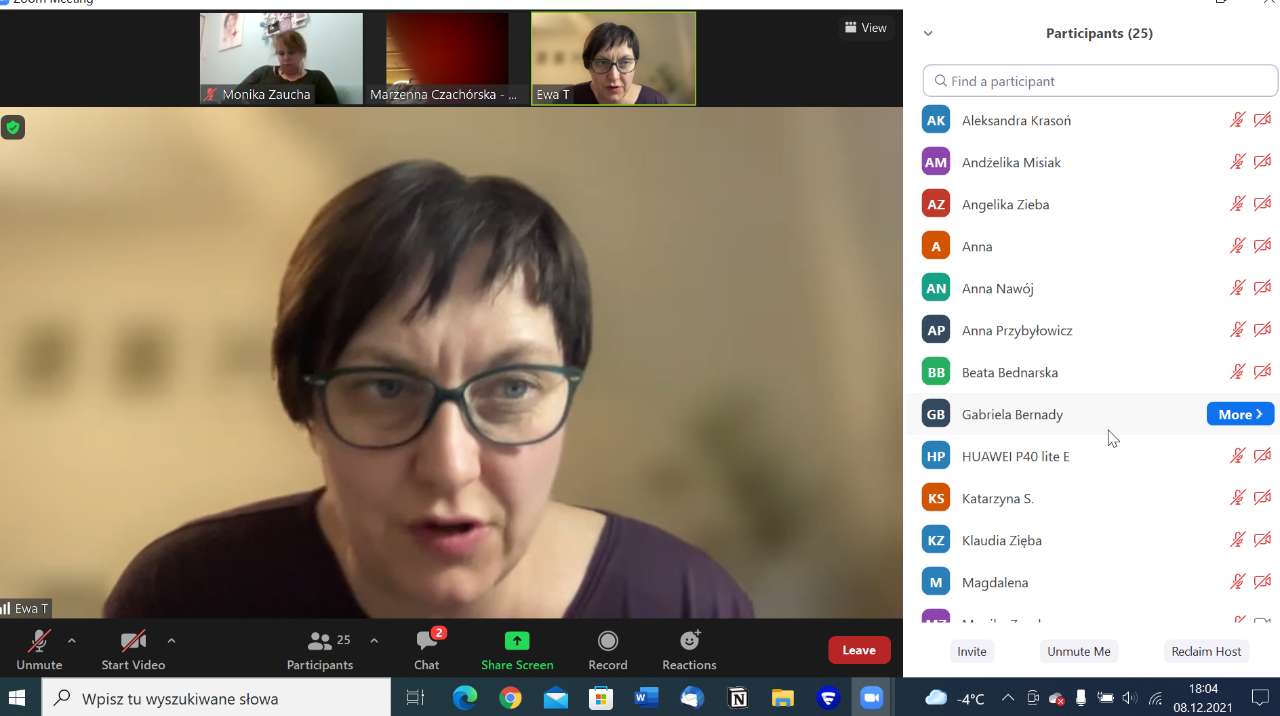Click More next to Gabriela Bernady
The height and width of the screenshot is (716, 1280).
coord(1240,414)
